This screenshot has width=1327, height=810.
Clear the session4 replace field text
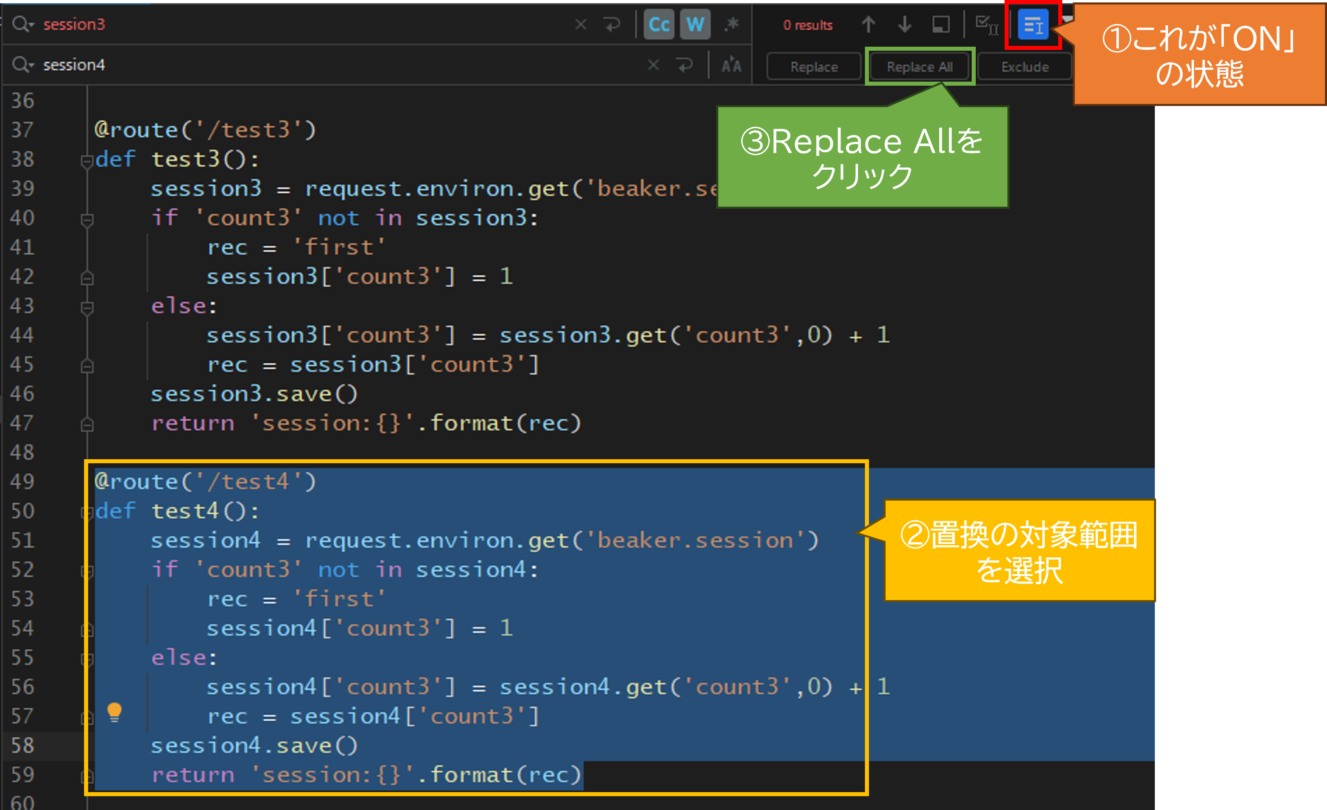653,65
